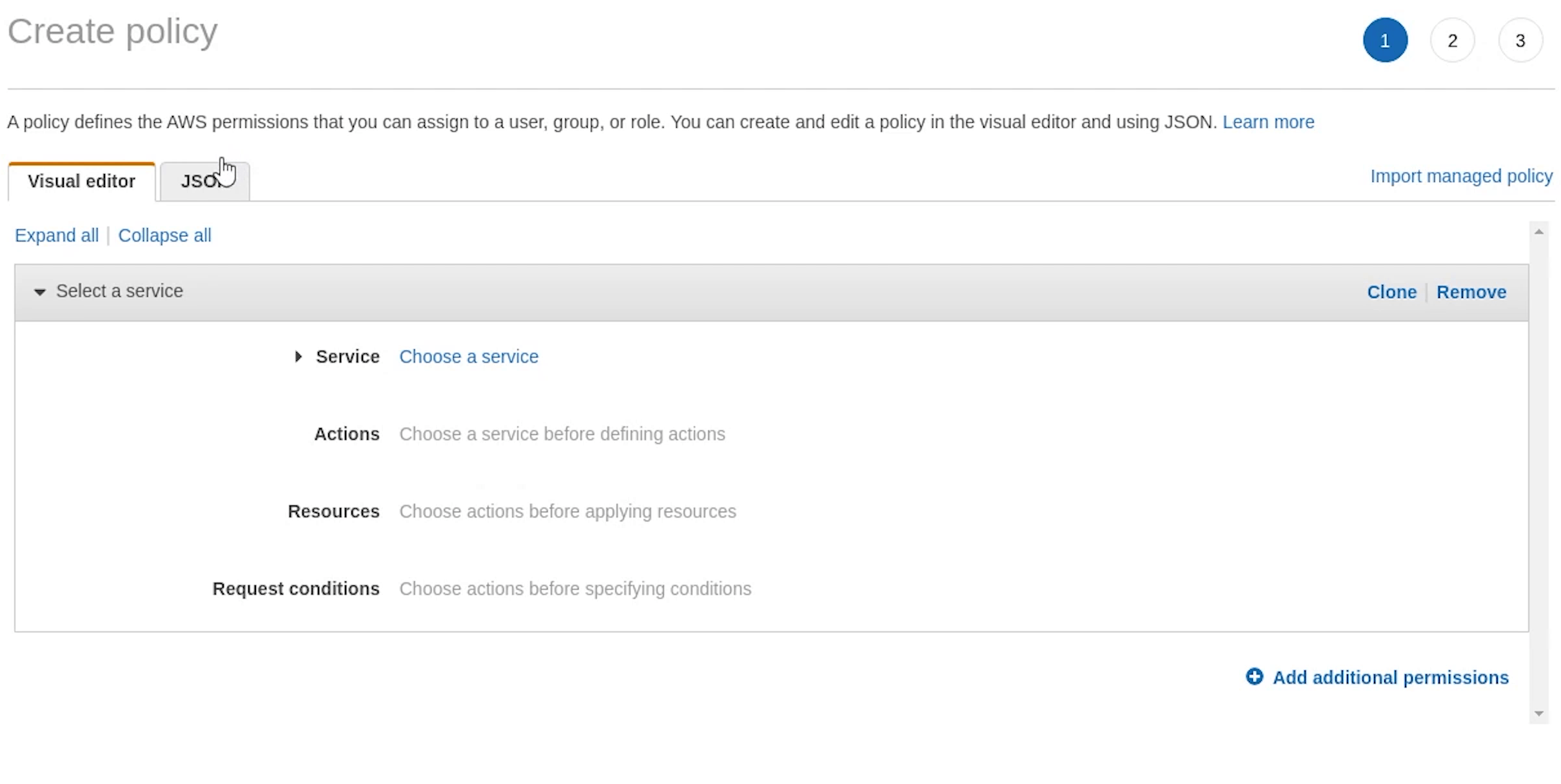The image size is (1561, 784).
Task: Jump to step 2 circle indicator
Action: pos(1452,41)
